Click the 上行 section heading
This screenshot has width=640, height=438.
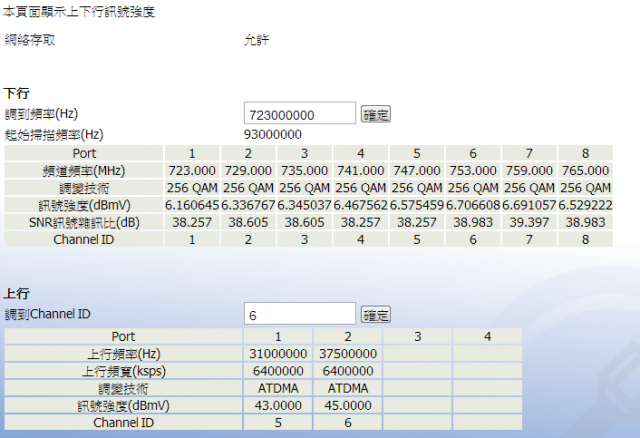17,293
